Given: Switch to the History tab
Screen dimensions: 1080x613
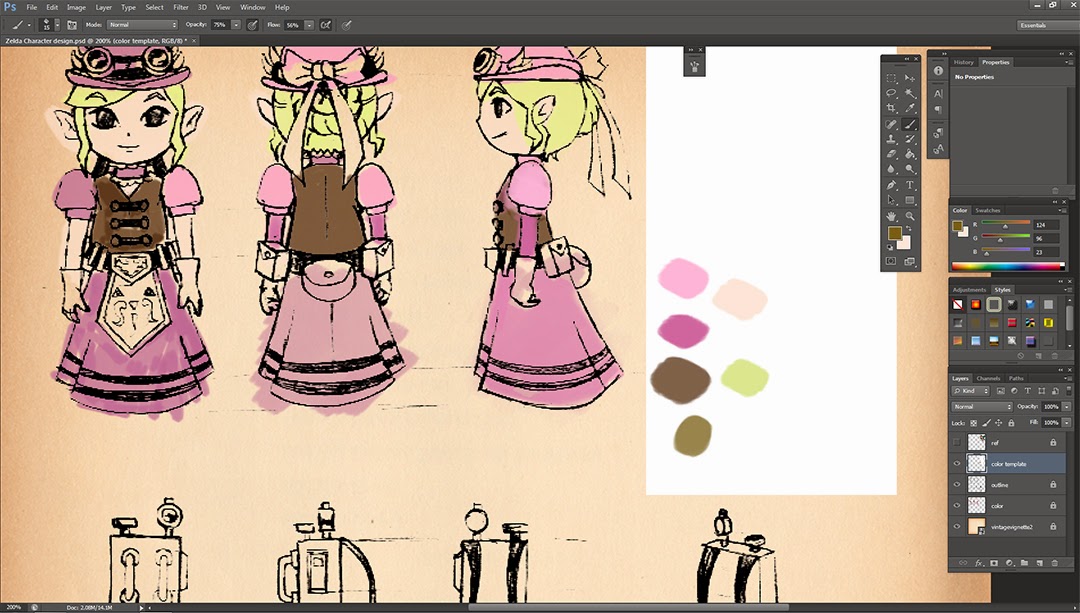Looking at the screenshot, I should click(964, 62).
